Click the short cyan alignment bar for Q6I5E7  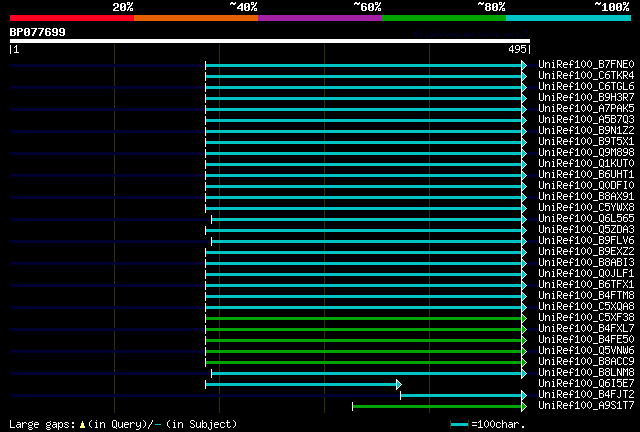301,385
